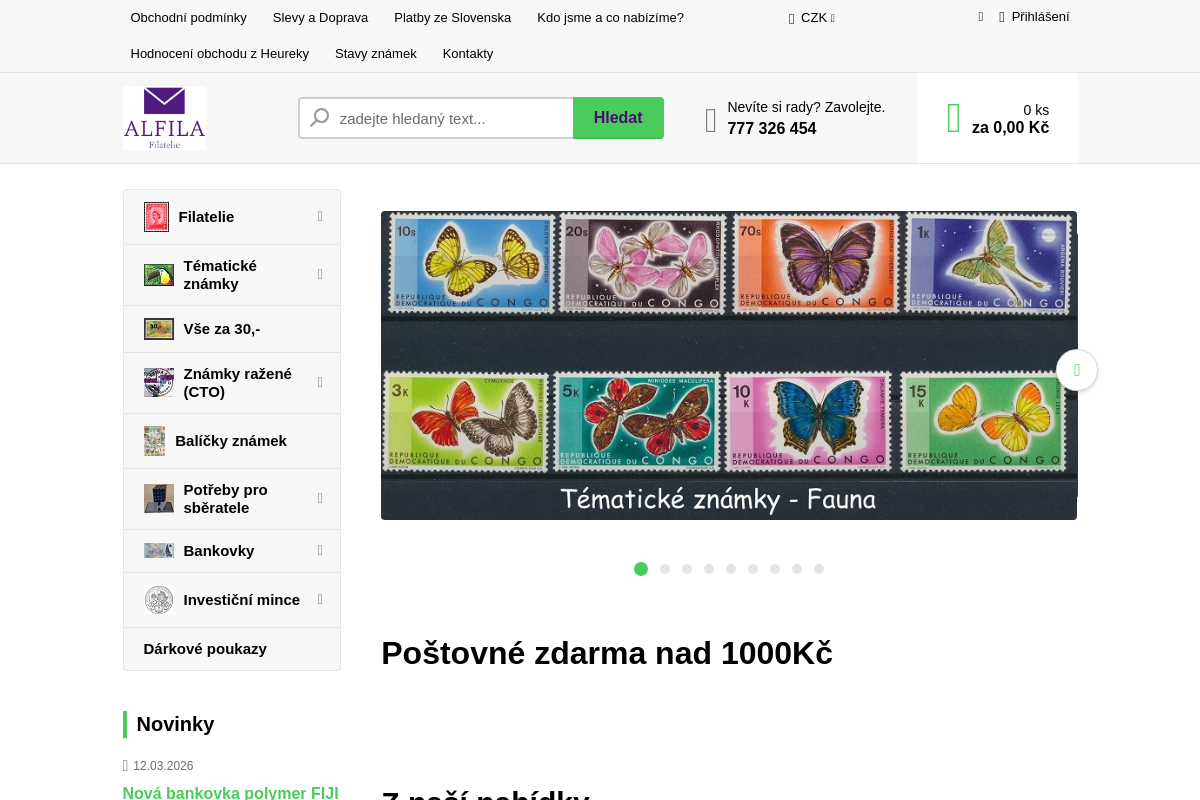The width and height of the screenshot is (1200, 800).
Task: Click the news date 12.03.2026
Action: 163,766
